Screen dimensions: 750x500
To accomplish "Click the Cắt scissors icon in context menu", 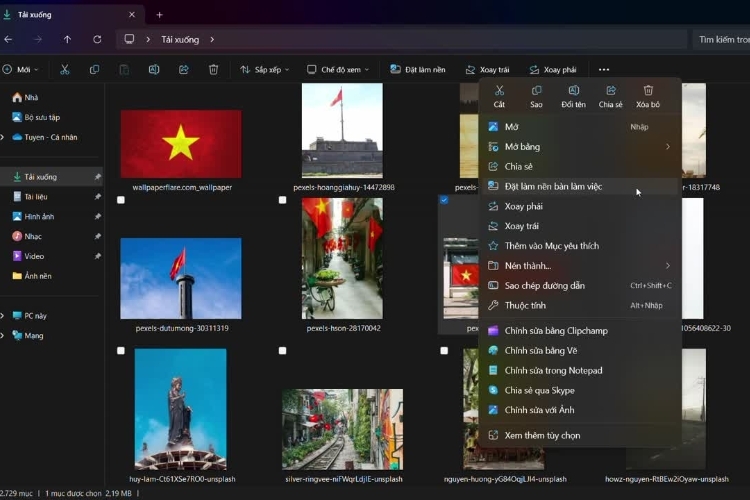I will pos(499,90).
